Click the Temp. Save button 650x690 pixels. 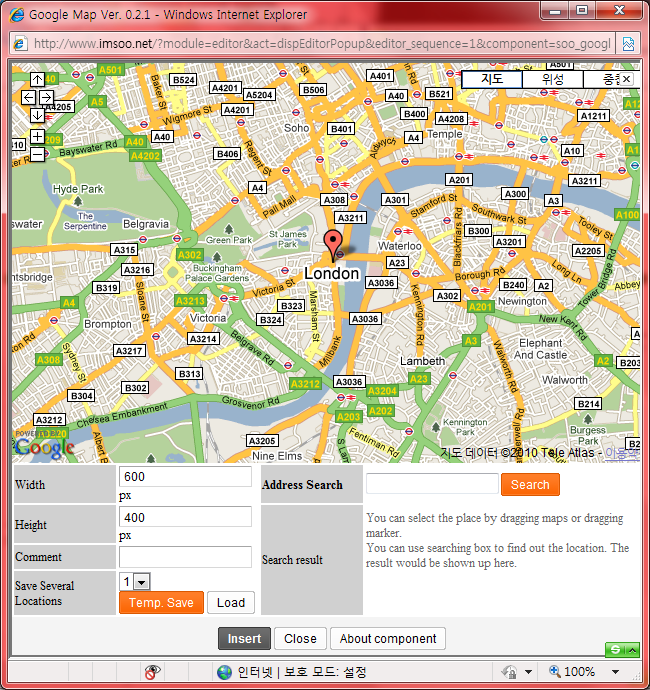[161, 602]
